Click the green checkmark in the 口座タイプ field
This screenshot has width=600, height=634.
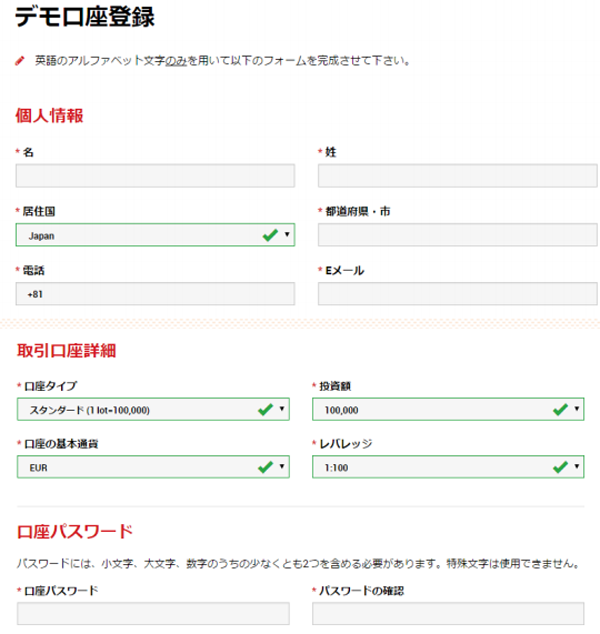(x=266, y=408)
